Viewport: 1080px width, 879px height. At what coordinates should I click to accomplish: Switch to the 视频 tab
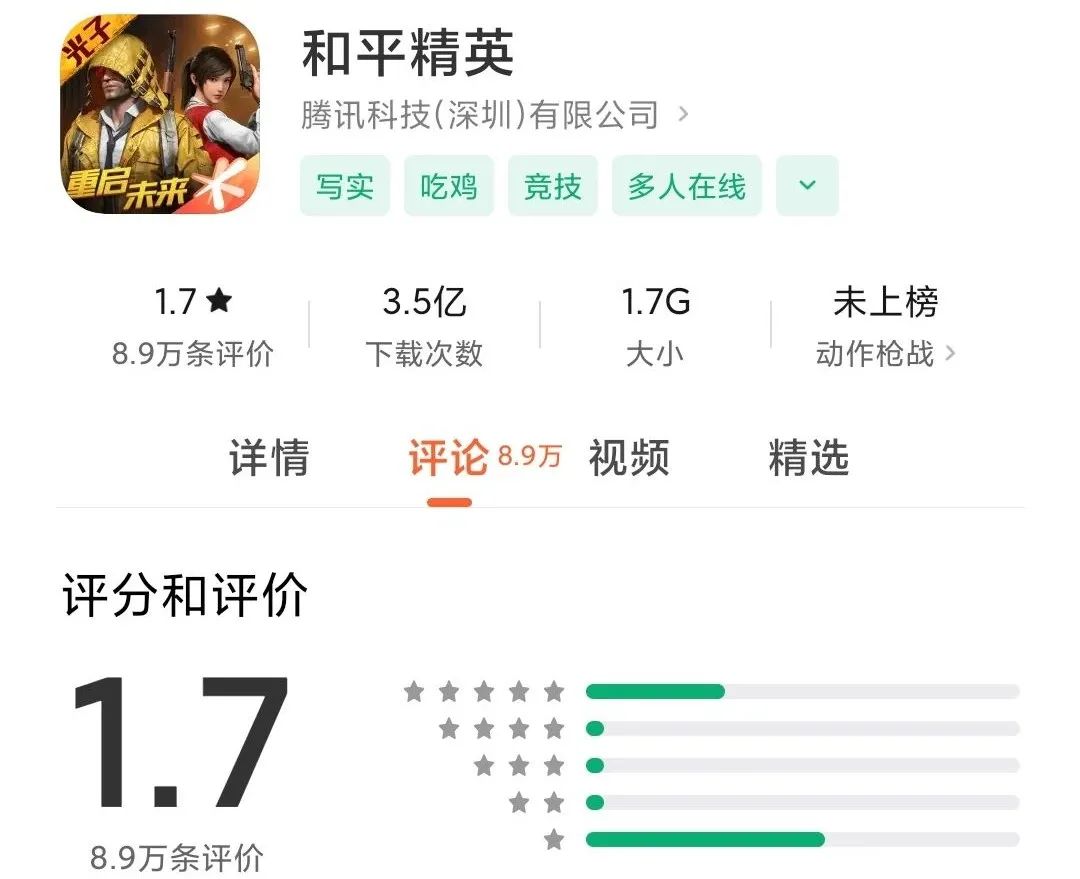pos(628,457)
